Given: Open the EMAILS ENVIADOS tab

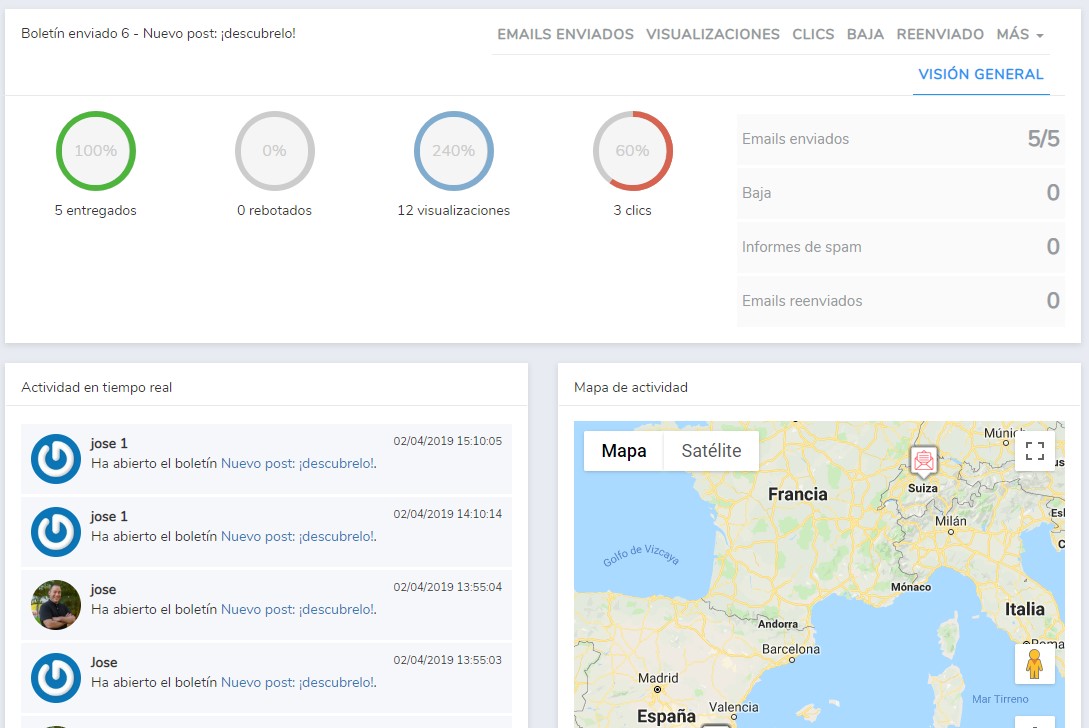Looking at the screenshot, I should (565, 34).
